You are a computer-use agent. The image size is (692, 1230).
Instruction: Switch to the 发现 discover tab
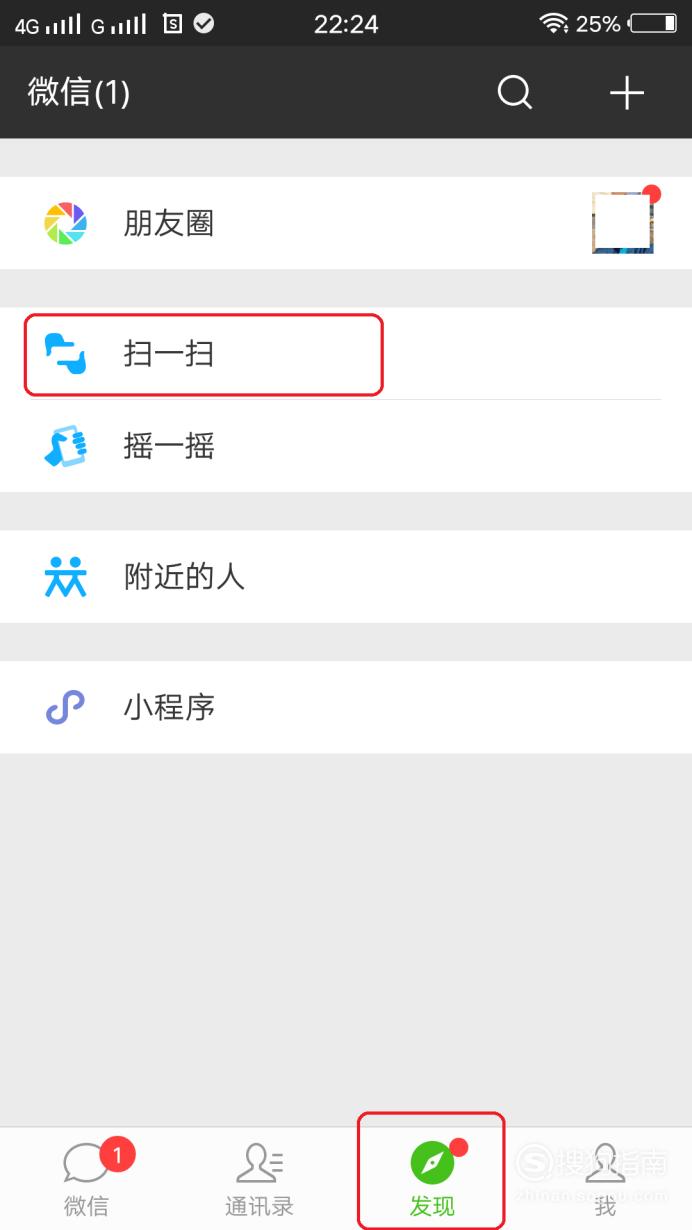coord(432,1179)
